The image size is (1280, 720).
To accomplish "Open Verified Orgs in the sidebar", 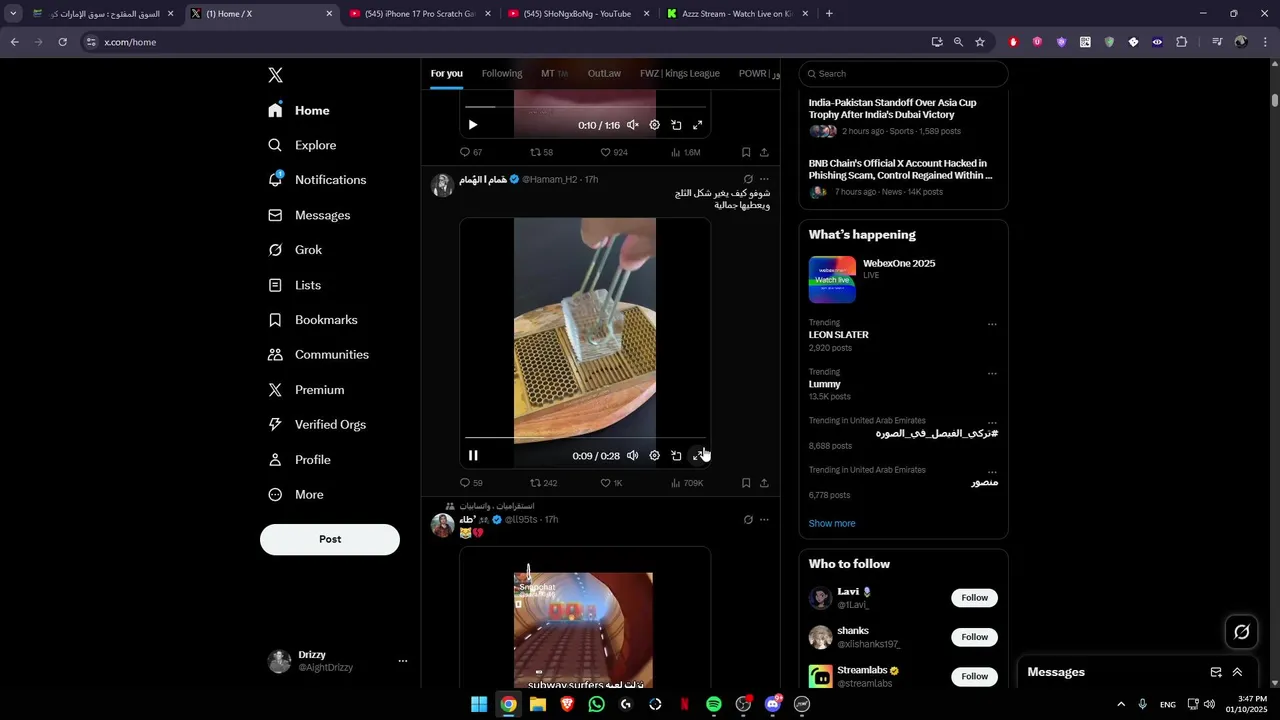I will pyautogui.click(x=317, y=425).
